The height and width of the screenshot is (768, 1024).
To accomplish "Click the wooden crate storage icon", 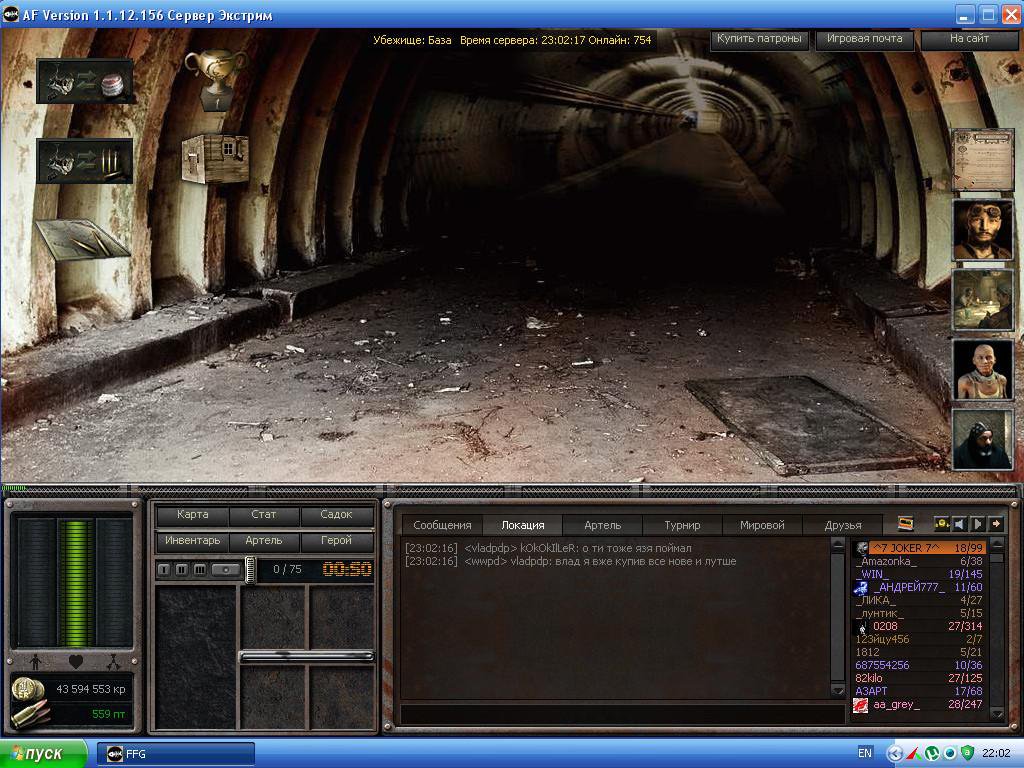I will click(215, 159).
